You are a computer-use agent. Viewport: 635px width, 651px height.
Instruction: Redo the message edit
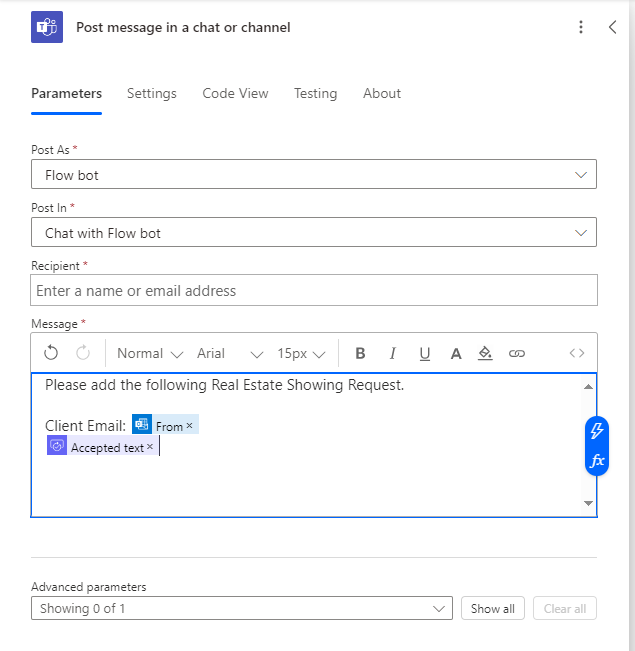[x=83, y=353]
